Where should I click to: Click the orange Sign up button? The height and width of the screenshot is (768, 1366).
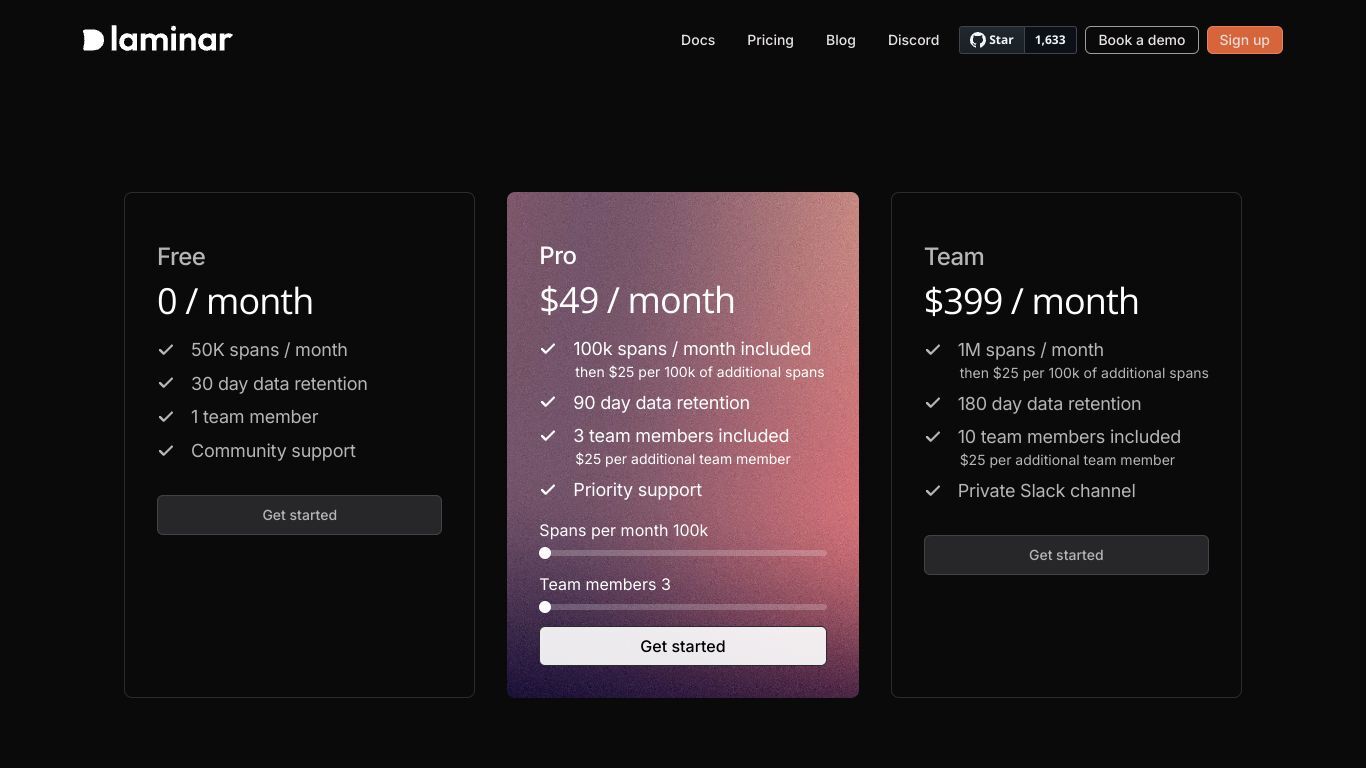pyautogui.click(x=1245, y=40)
